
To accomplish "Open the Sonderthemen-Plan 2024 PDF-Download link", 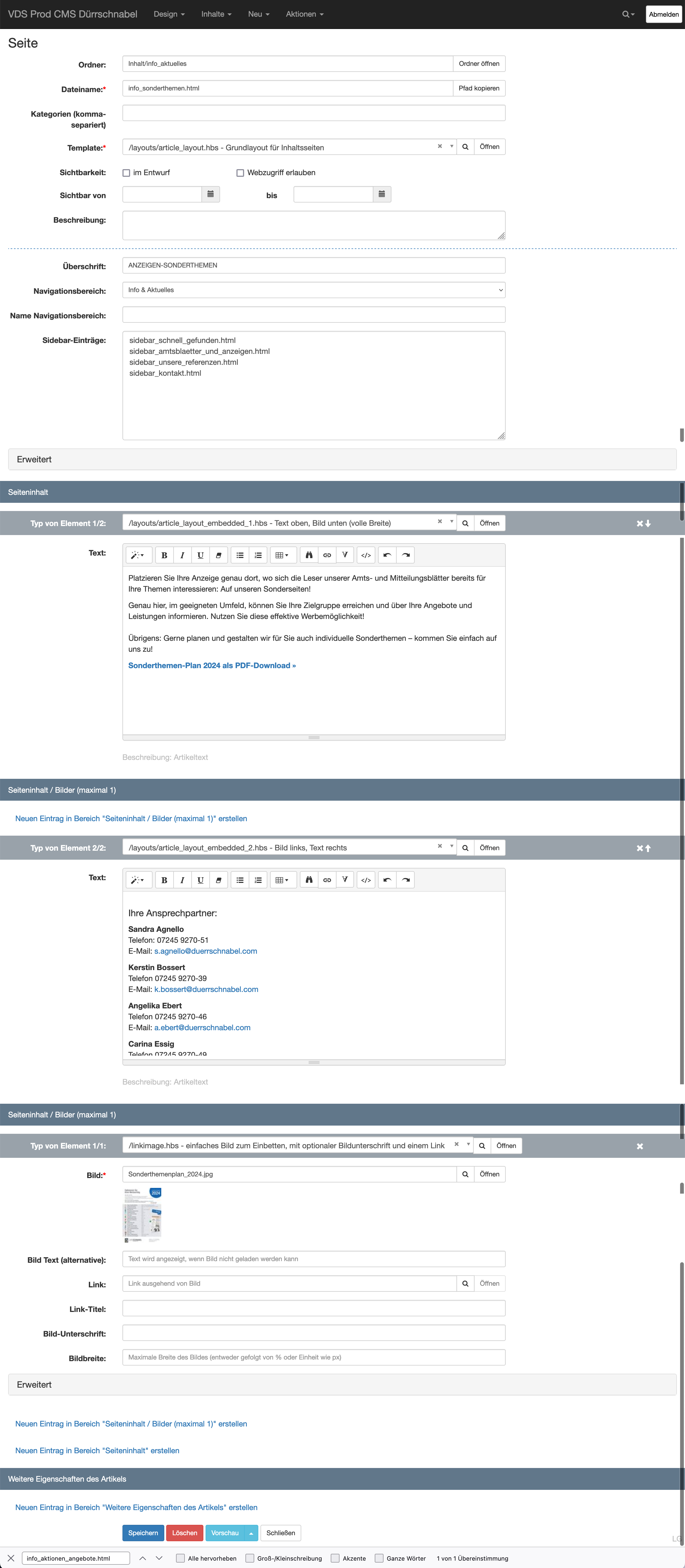I will pyautogui.click(x=212, y=665).
